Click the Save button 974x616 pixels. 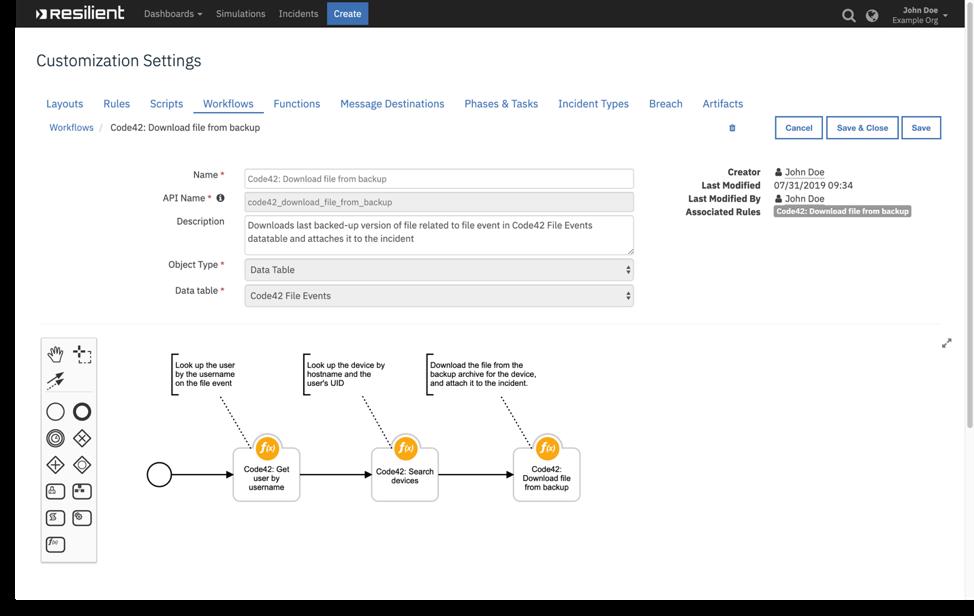pyautogui.click(x=921, y=128)
